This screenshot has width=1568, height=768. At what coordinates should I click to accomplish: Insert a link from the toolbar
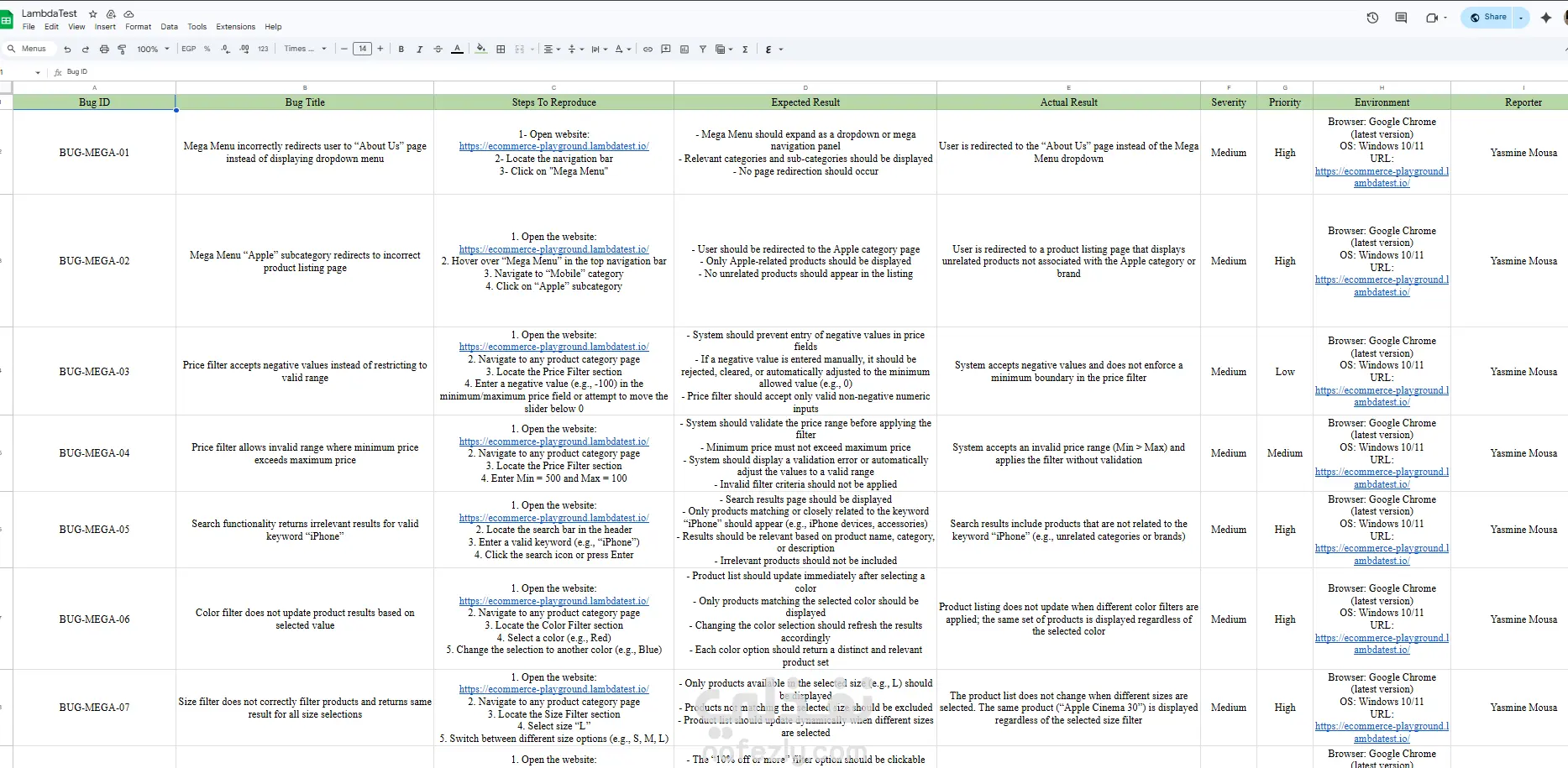[x=648, y=50]
